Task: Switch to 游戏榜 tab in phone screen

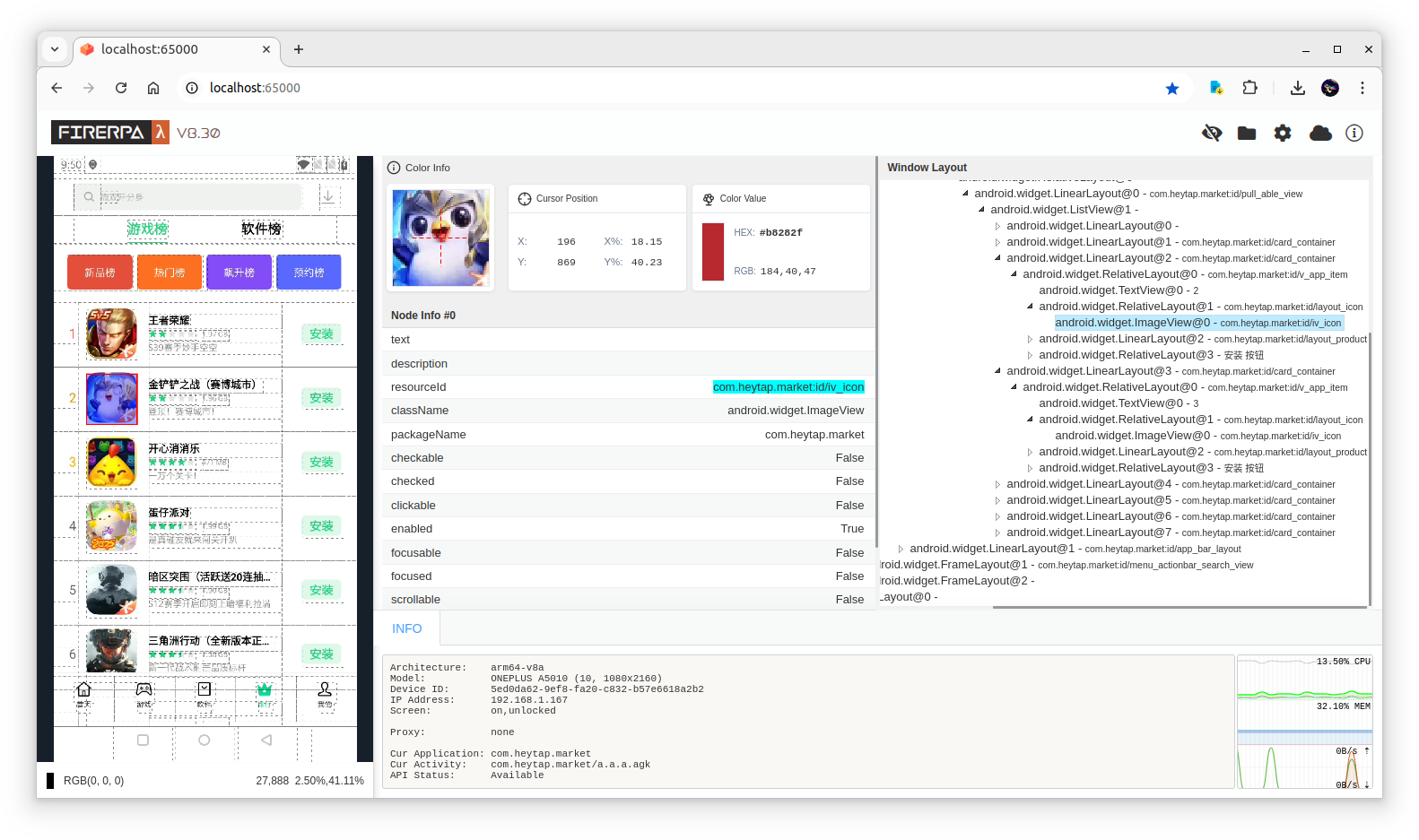Action: (147, 229)
